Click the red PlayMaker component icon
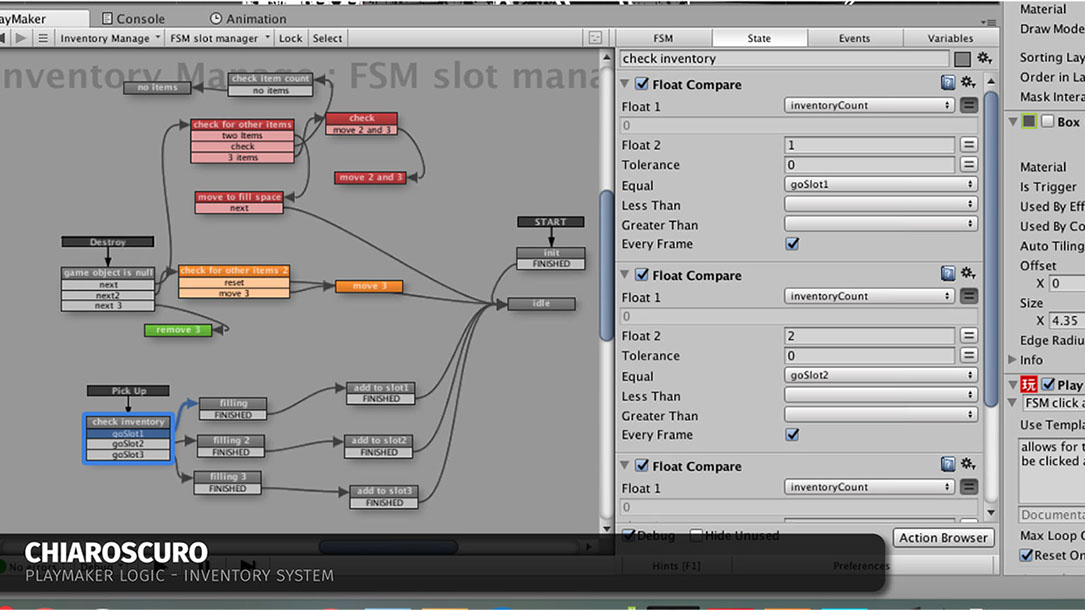Image resolution: width=1085 pixels, height=611 pixels. click(x=1028, y=385)
